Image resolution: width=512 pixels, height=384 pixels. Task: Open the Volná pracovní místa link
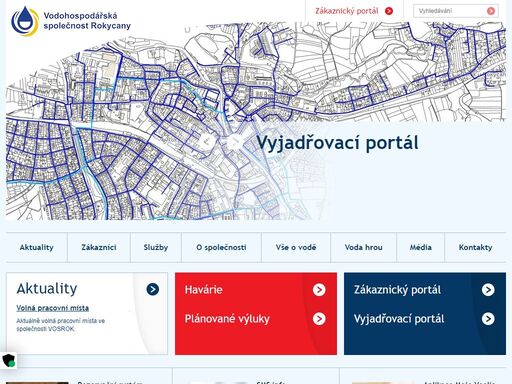click(53, 308)
